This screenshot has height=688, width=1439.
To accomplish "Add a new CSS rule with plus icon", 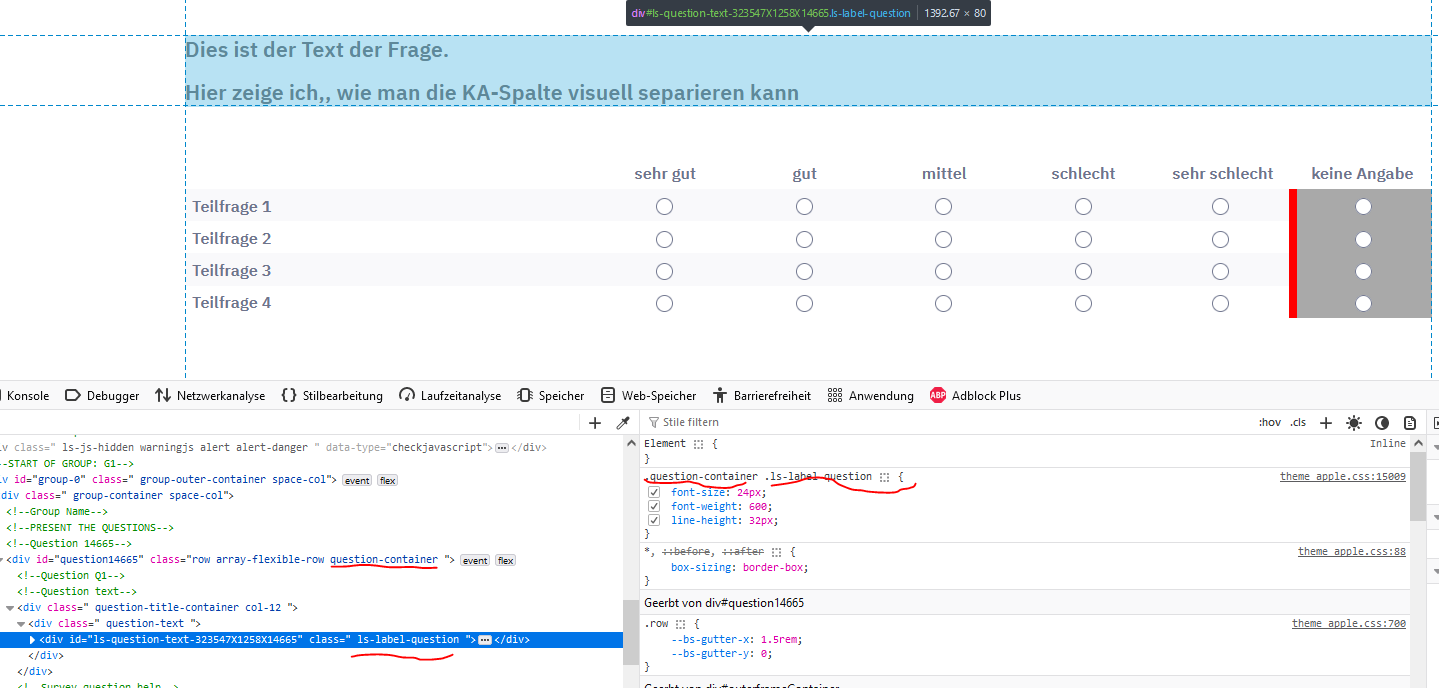I will [1326, 423].
